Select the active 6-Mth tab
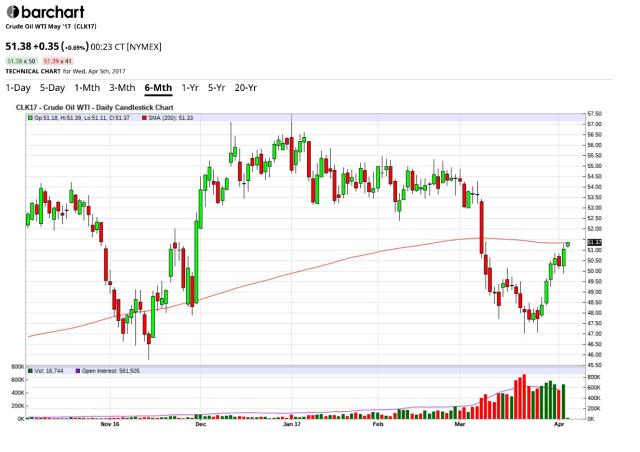 click(158, 87)
